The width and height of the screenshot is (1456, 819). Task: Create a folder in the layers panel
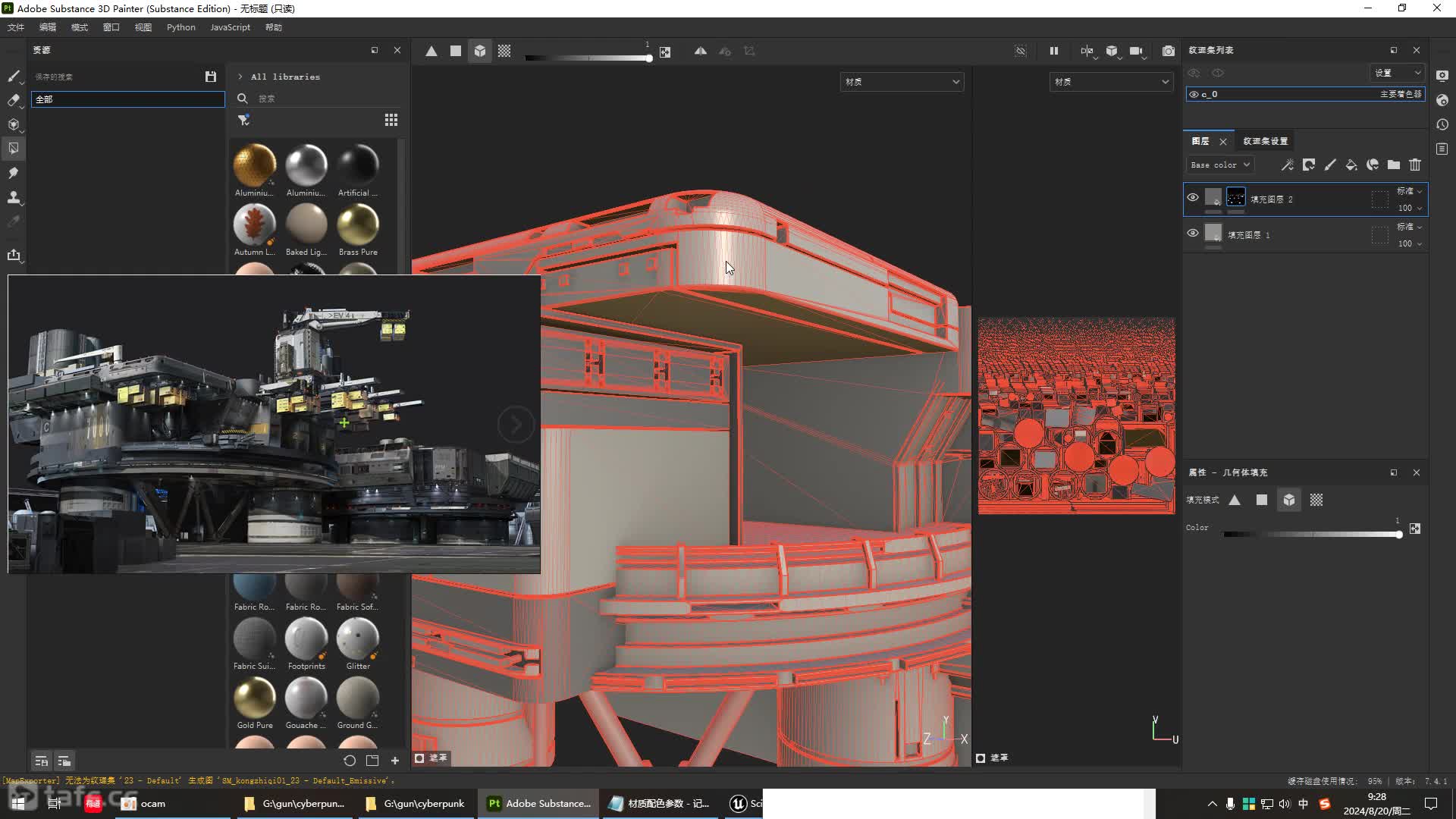1394,165
